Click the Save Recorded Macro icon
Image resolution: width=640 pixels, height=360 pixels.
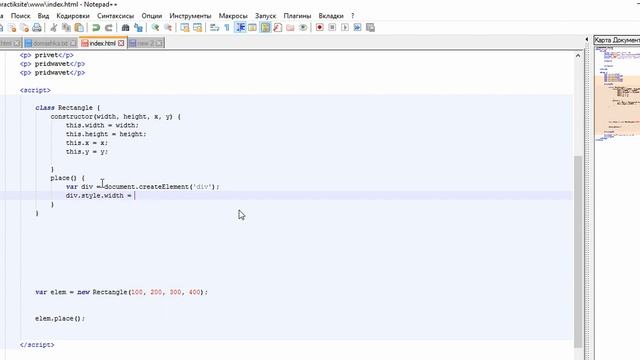371,28
